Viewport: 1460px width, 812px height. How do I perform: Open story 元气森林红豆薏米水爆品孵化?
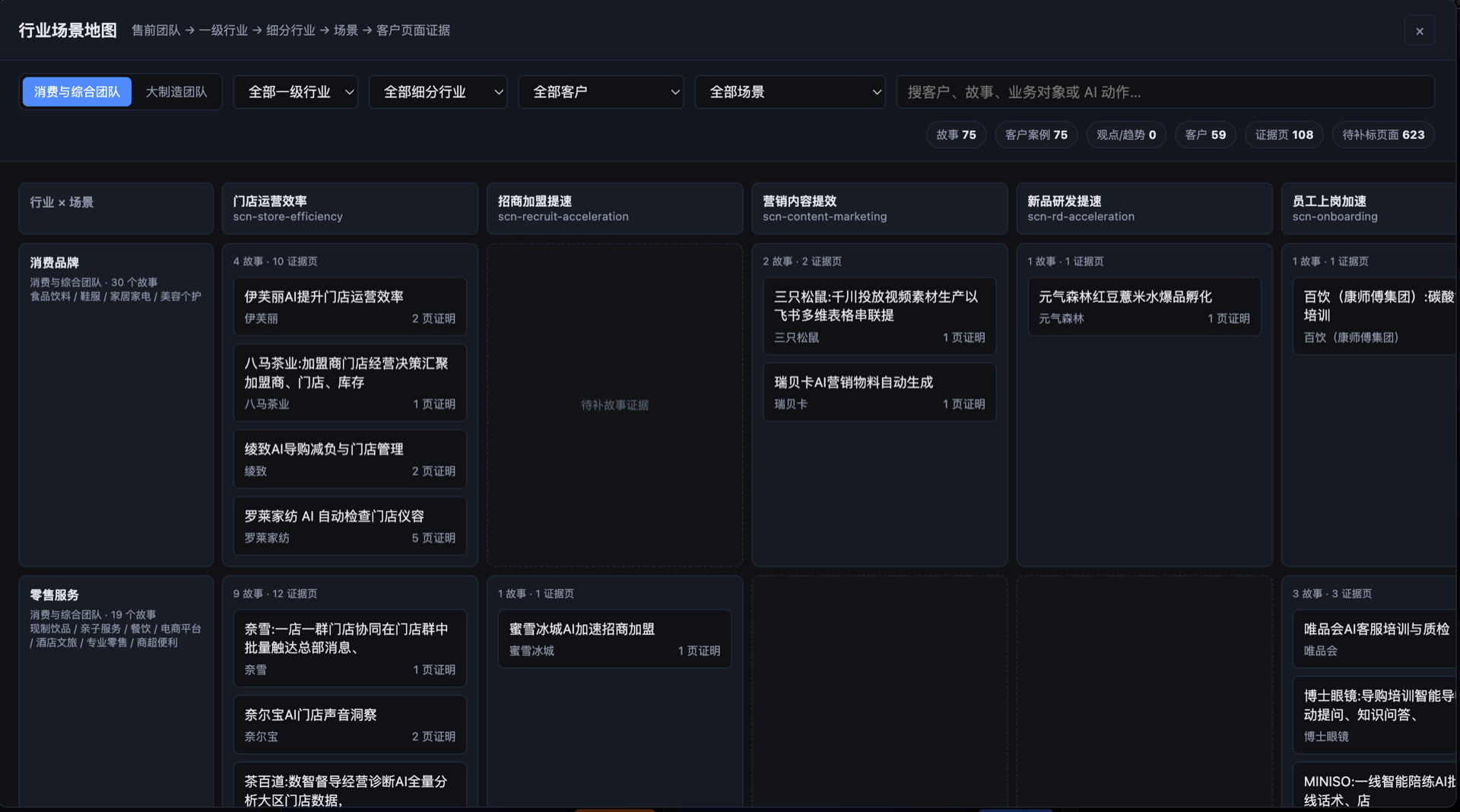1144,306
